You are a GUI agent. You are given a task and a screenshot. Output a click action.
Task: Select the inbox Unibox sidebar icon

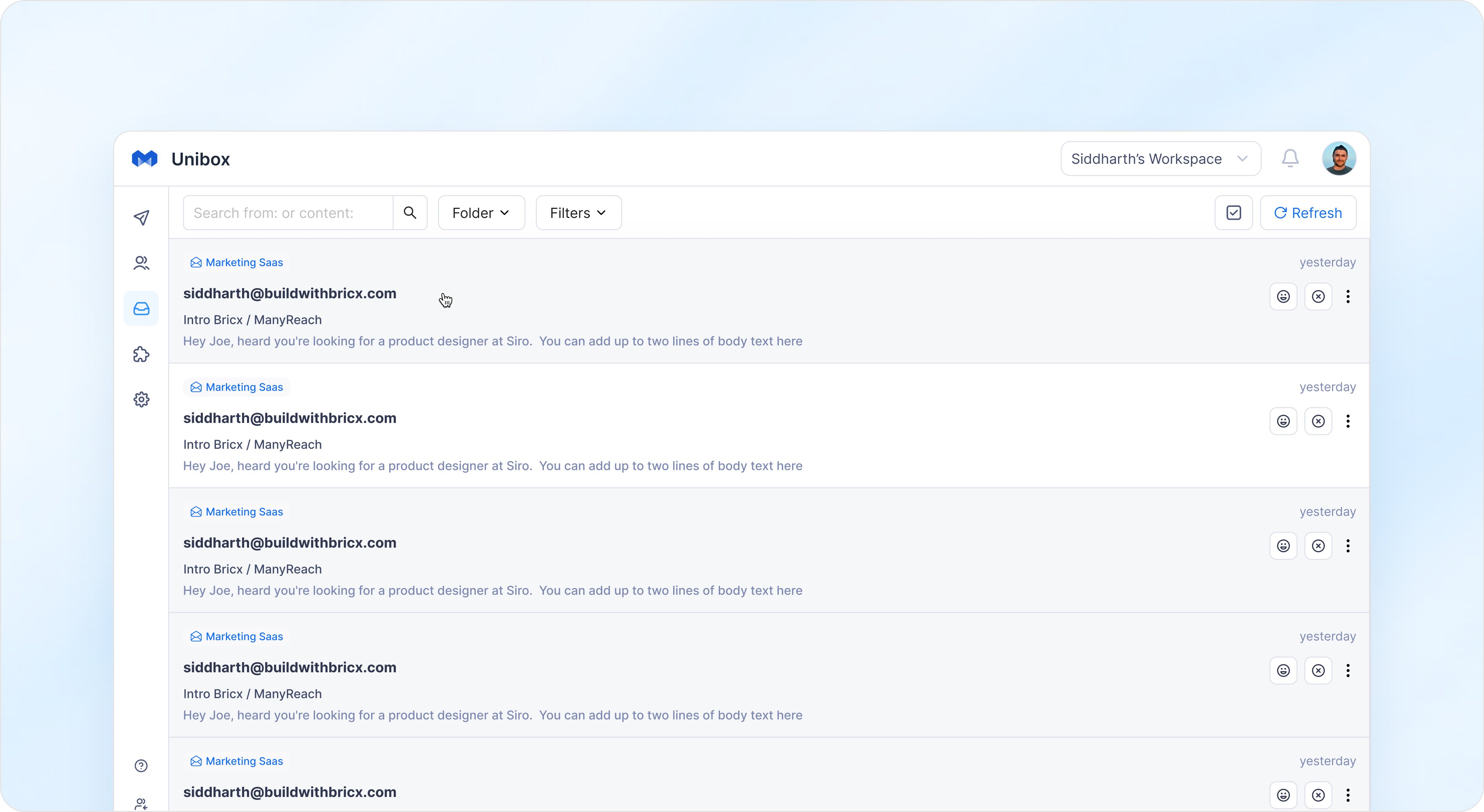[x=141, y=309]
